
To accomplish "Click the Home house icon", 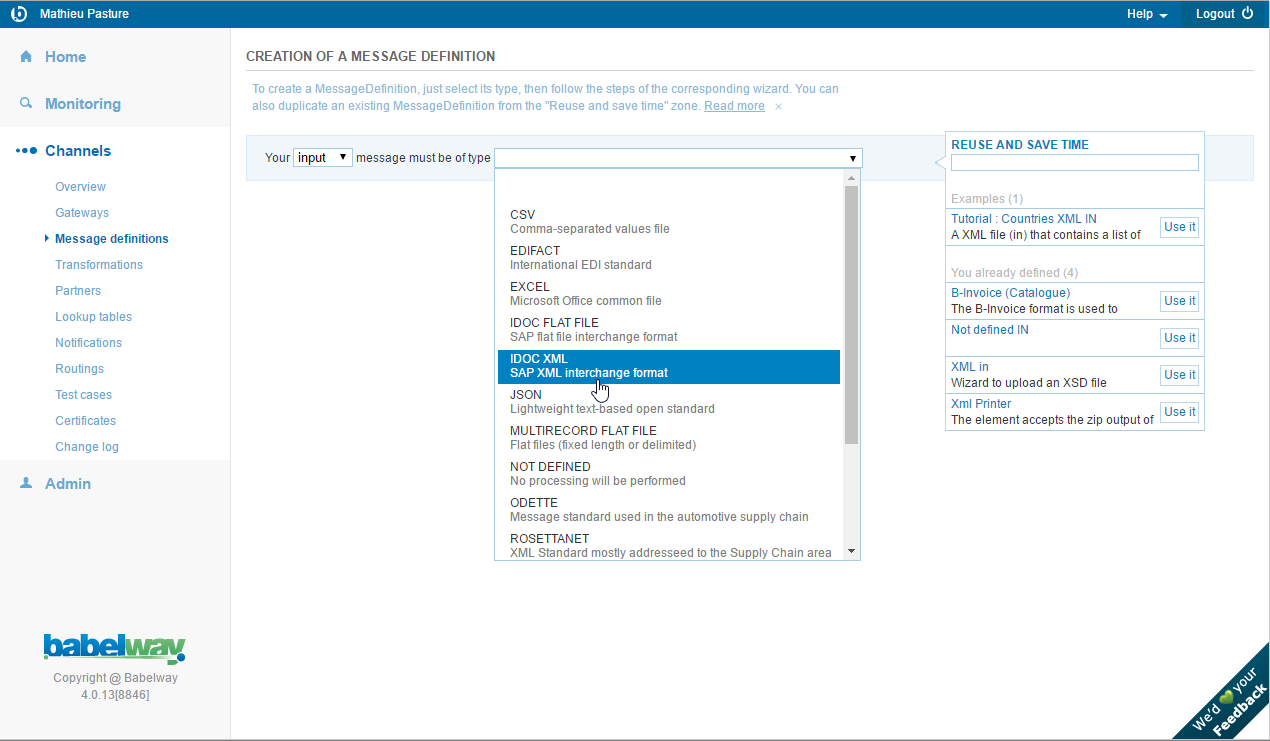I will tap(26, 57).
